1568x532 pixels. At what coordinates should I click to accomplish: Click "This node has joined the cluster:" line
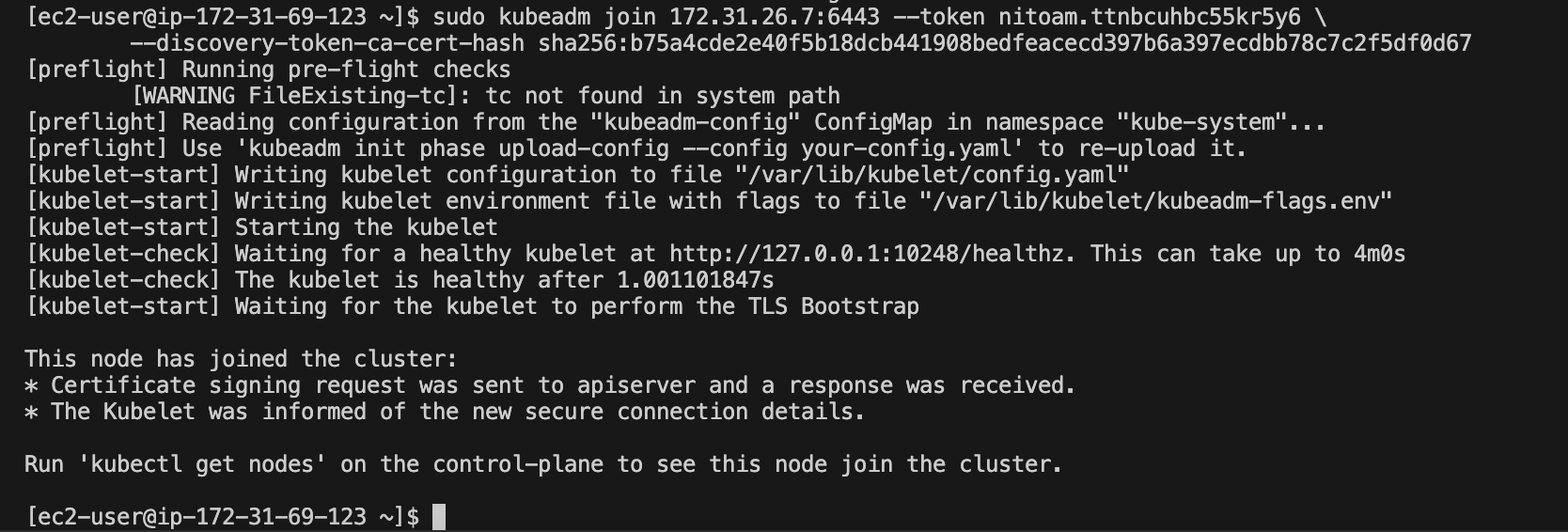pos(241,359)
